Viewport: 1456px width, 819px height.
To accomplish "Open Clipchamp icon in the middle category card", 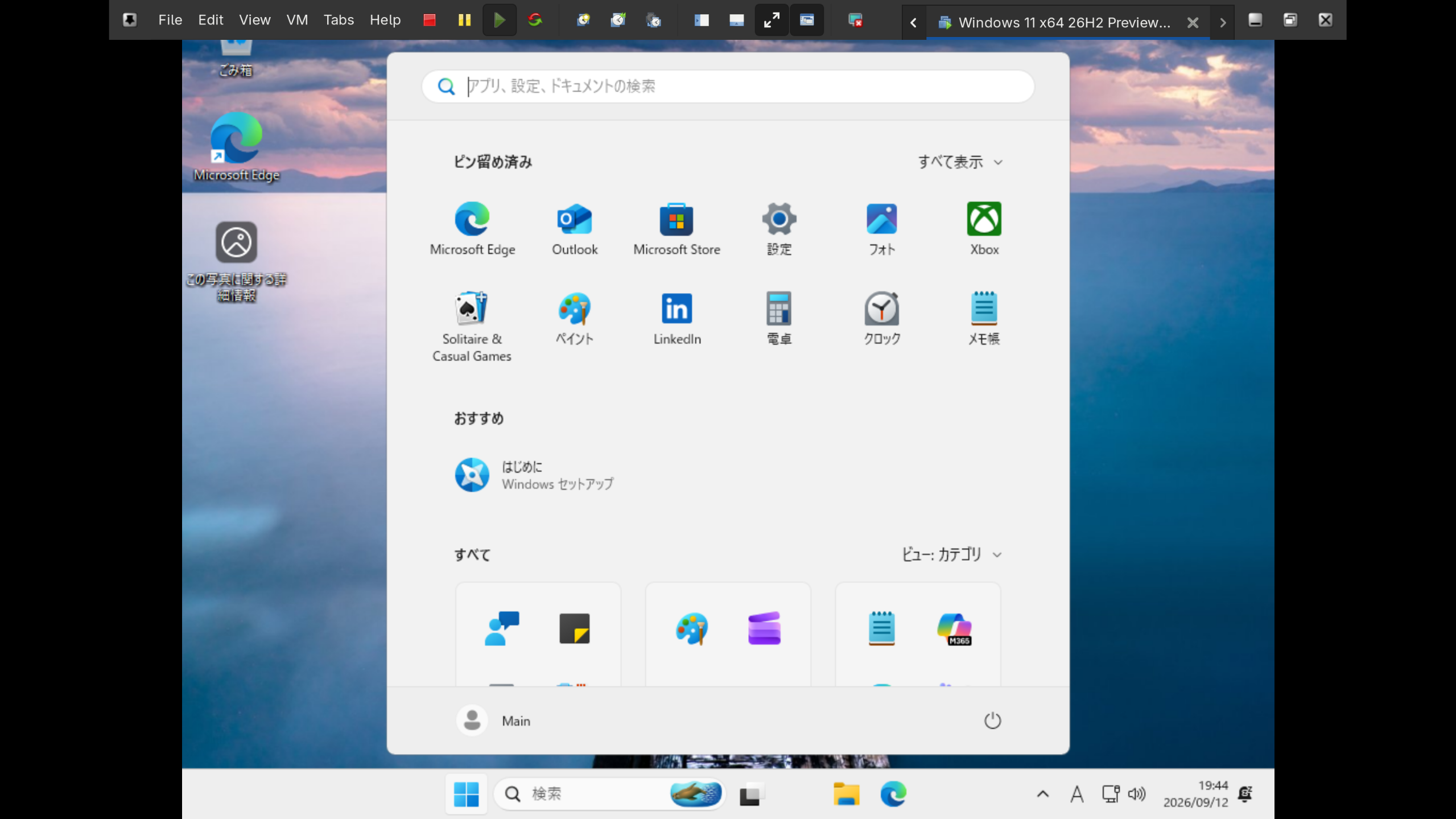I will [764, 628].
